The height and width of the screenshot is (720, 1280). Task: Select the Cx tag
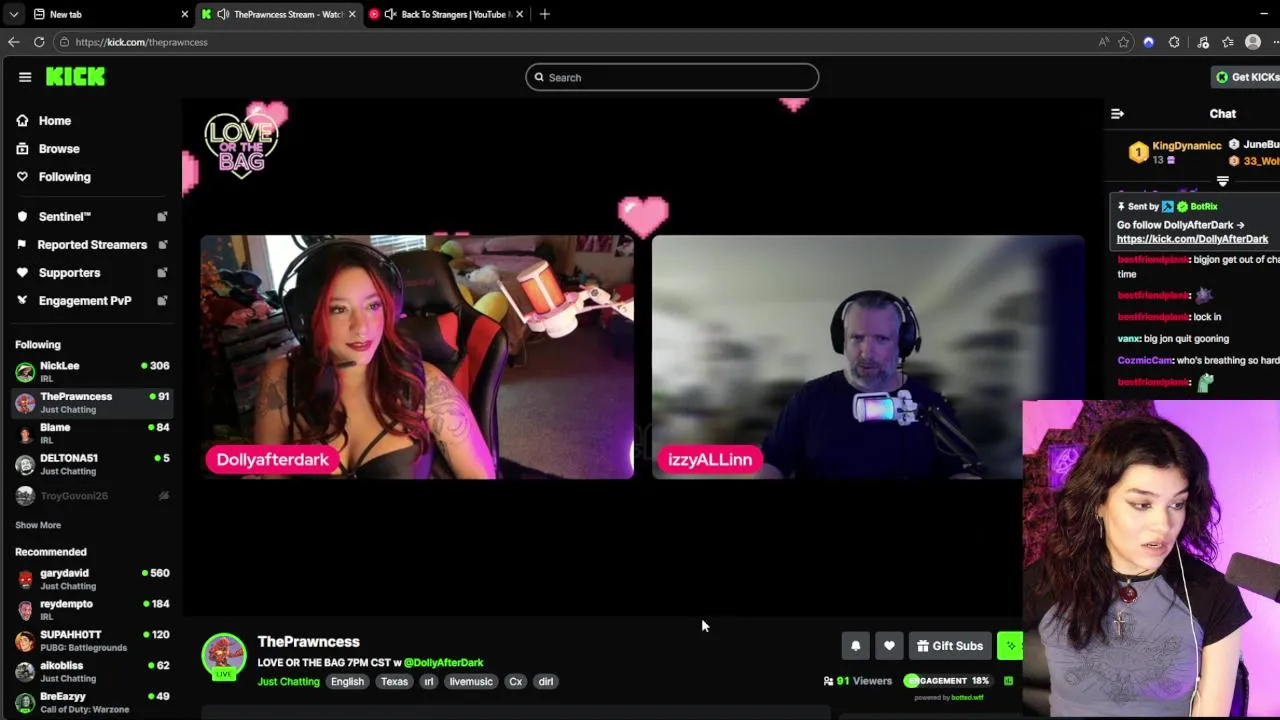point(515,682)
